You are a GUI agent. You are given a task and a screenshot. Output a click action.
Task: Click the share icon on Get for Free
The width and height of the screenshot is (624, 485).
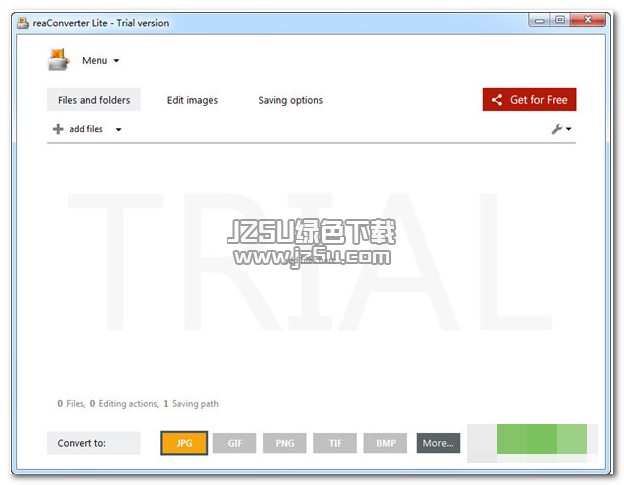[497, 100]
